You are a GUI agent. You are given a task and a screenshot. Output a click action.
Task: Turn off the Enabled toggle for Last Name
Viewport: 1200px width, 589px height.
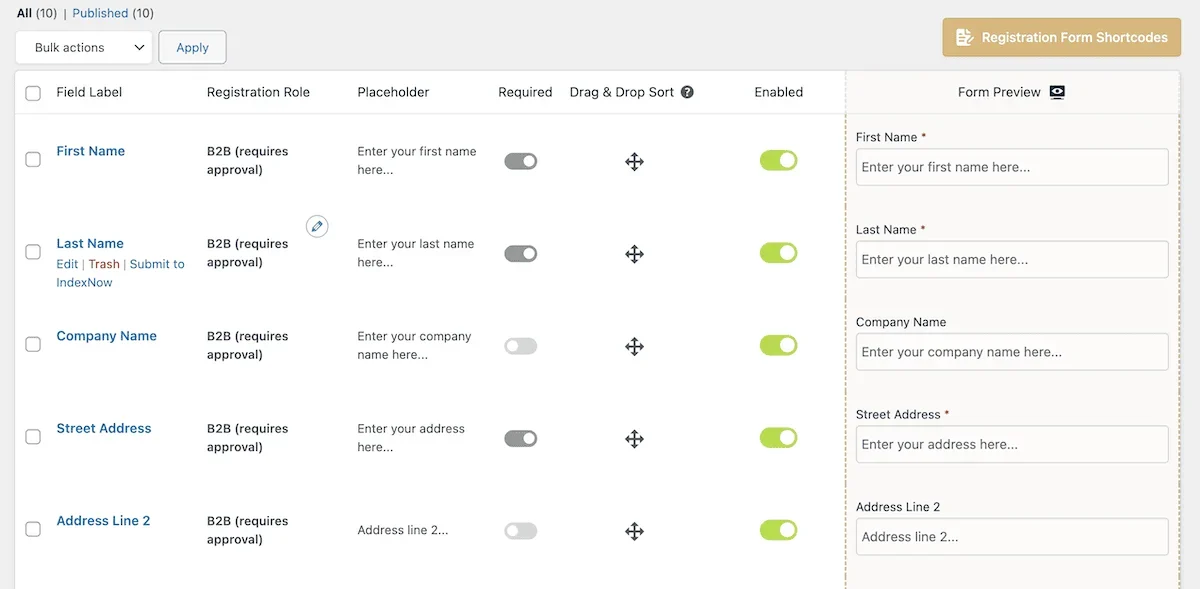(779, 253)
